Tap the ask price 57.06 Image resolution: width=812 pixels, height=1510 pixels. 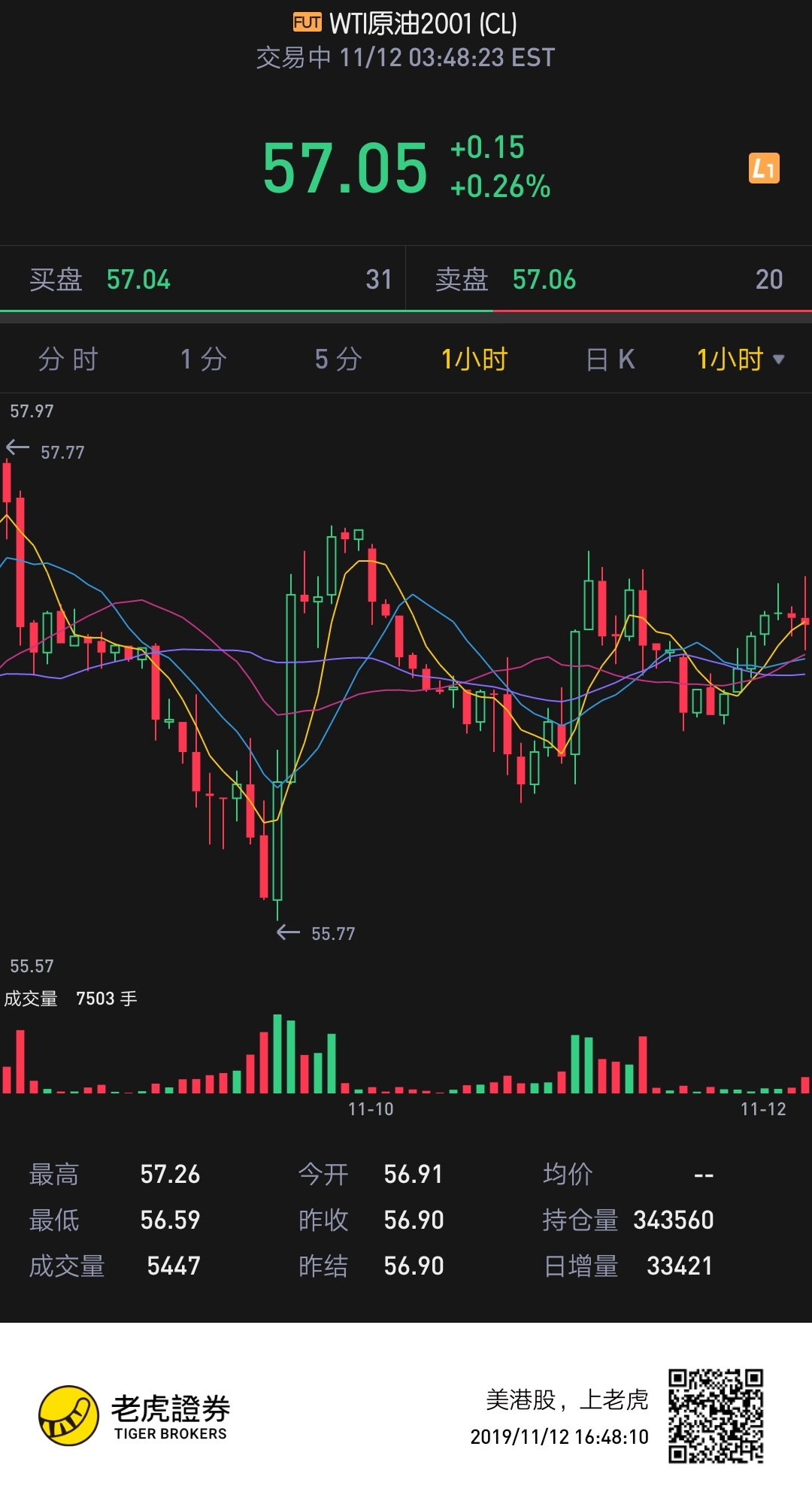(544, 280)
